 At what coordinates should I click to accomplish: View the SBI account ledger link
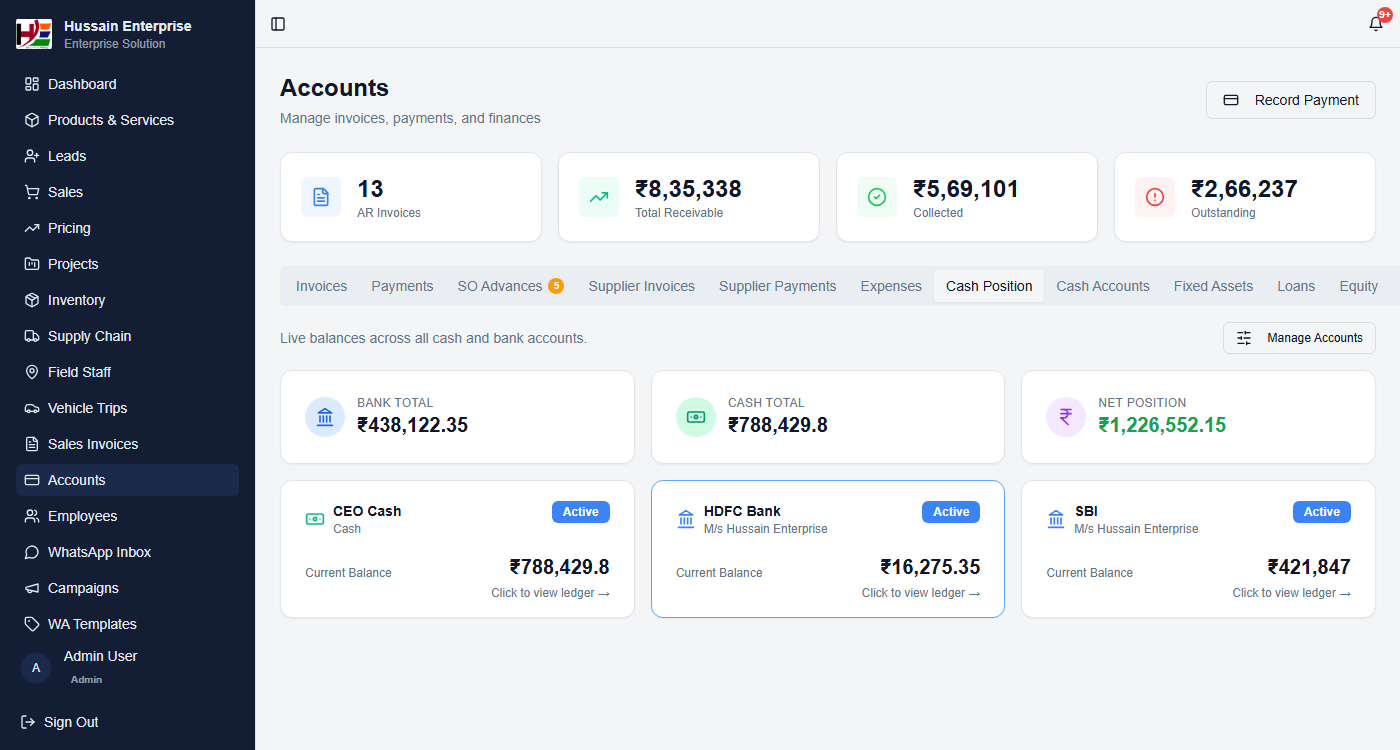[x=1291, y=593]
